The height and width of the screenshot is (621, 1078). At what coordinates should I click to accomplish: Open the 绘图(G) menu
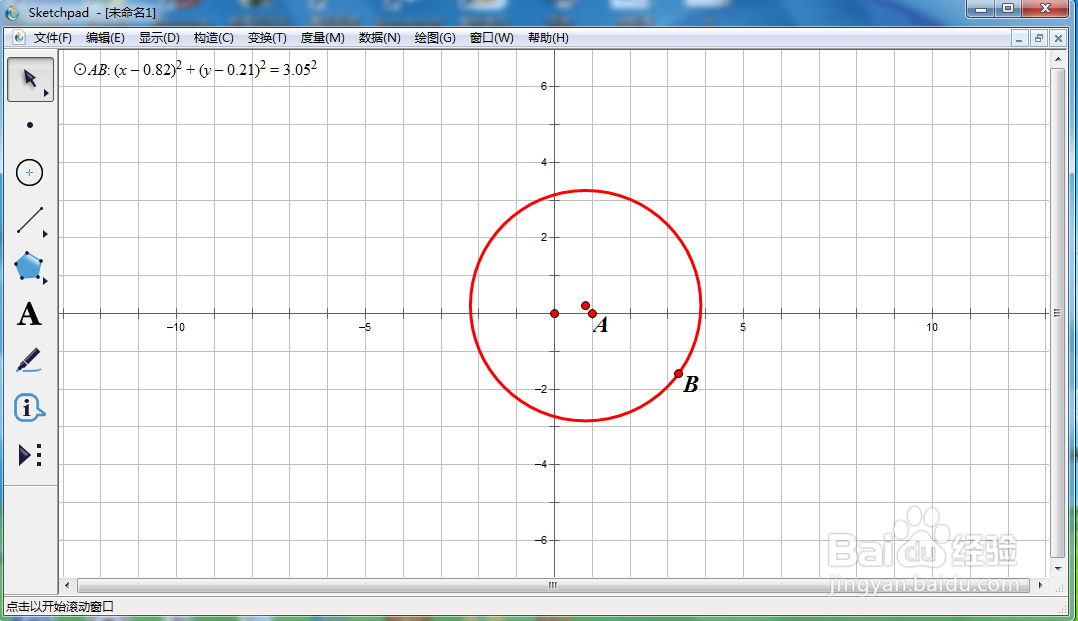[x=435, y=38]
